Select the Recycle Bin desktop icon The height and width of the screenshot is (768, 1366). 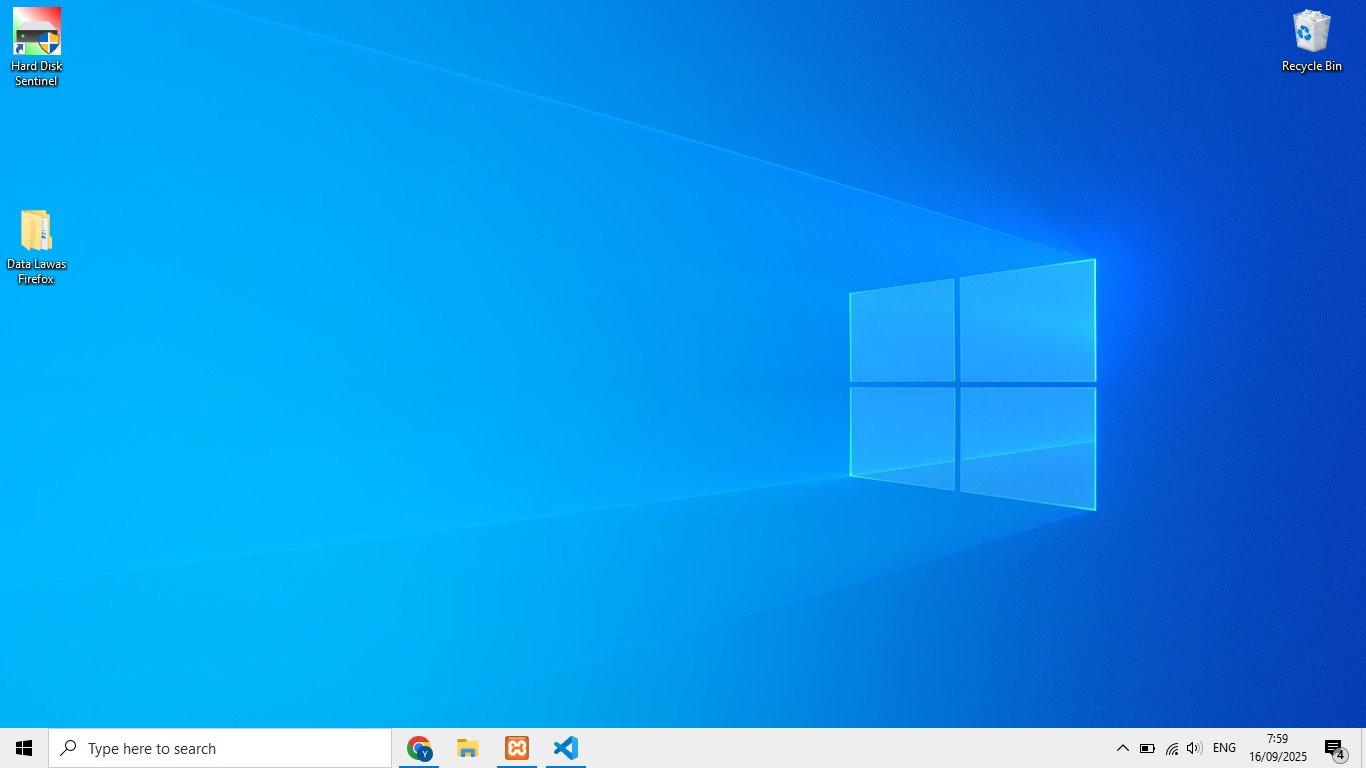[1311, 32]
